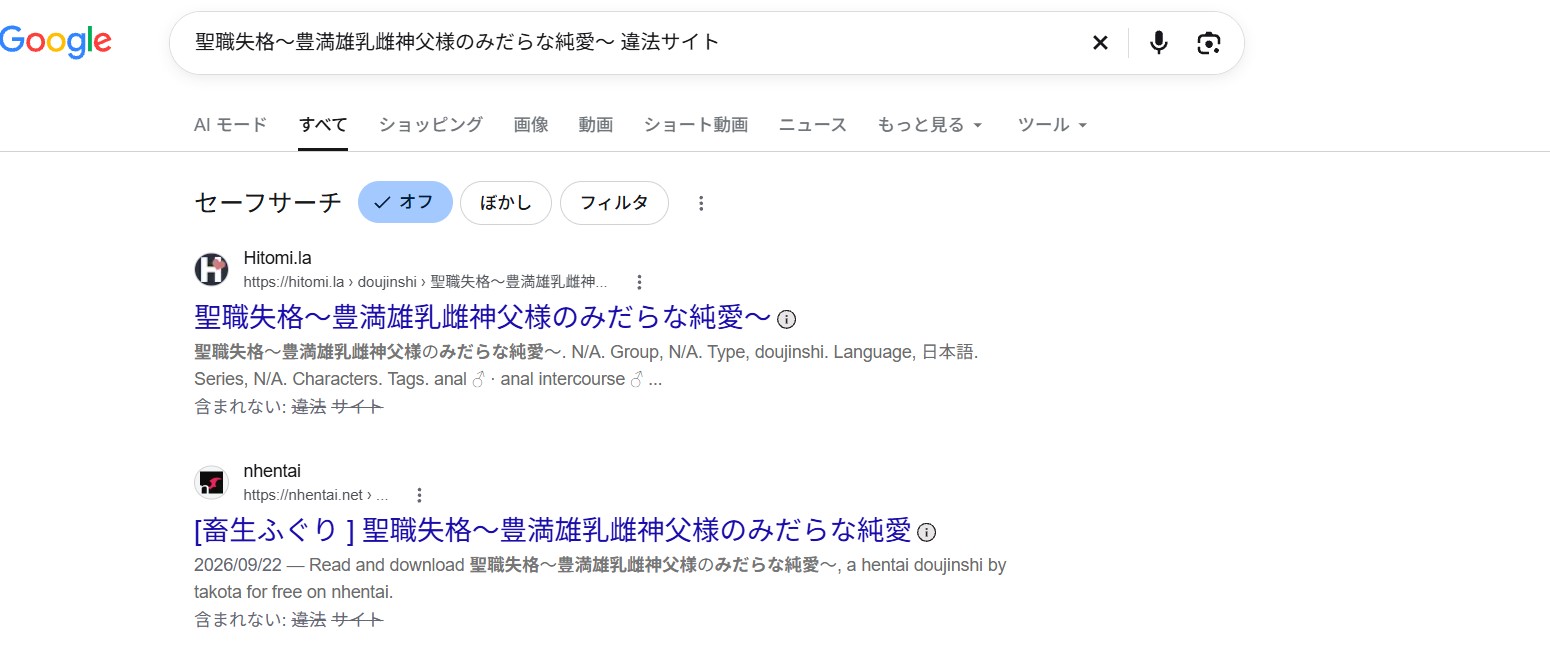Expand the もっと見る dropdown
1550x657 pixels.
click(x=930, y=125)
